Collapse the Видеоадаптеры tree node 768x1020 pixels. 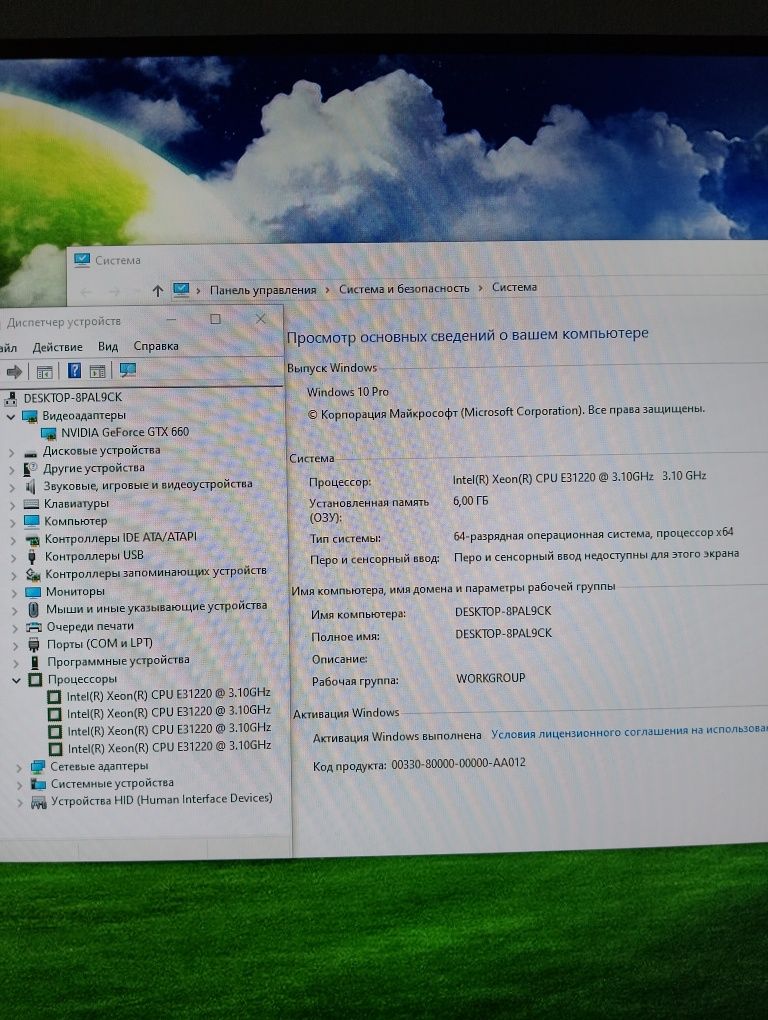(10, 416)
